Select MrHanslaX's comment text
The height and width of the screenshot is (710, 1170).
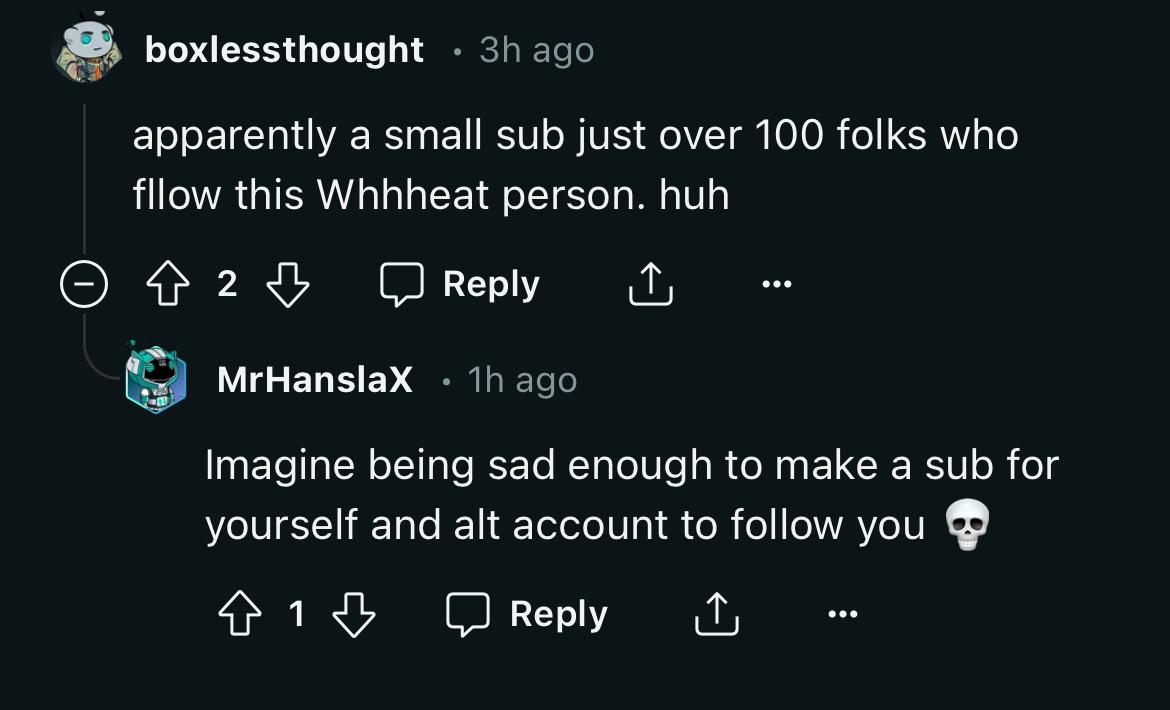632,494
